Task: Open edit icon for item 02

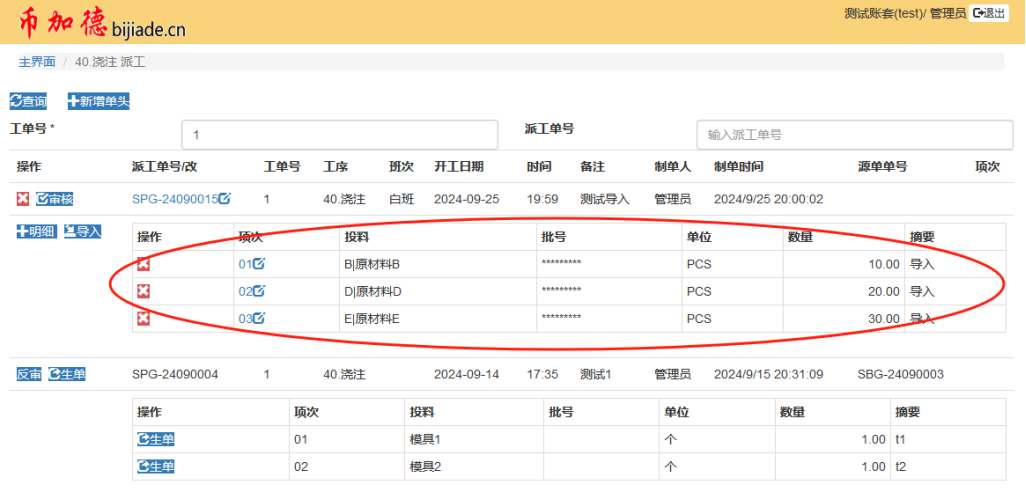Action: 259,291
